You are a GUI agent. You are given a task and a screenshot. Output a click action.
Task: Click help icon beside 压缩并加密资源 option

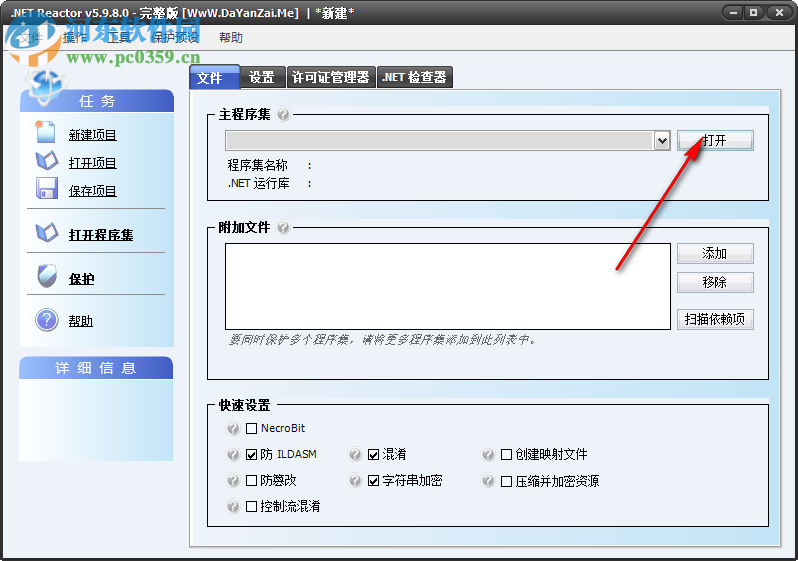tap(488, 481)
